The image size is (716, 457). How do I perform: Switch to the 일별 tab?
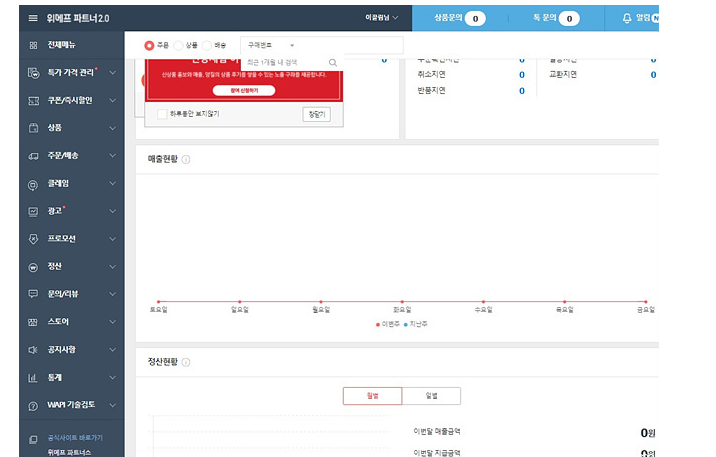click(x=432, y=396)
